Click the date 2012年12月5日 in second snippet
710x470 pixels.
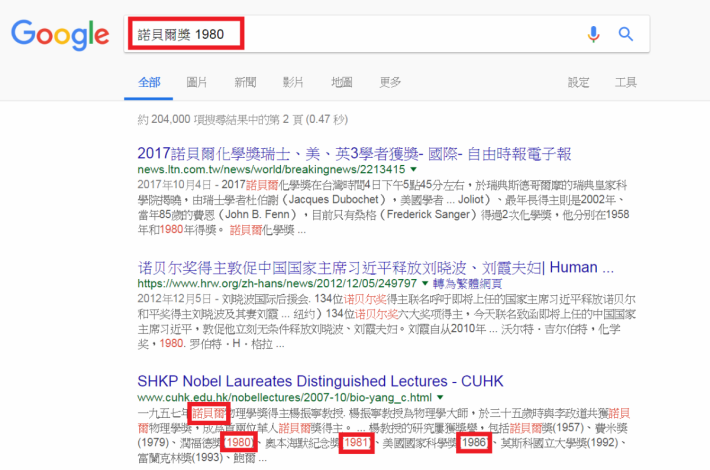pos(174,299)
